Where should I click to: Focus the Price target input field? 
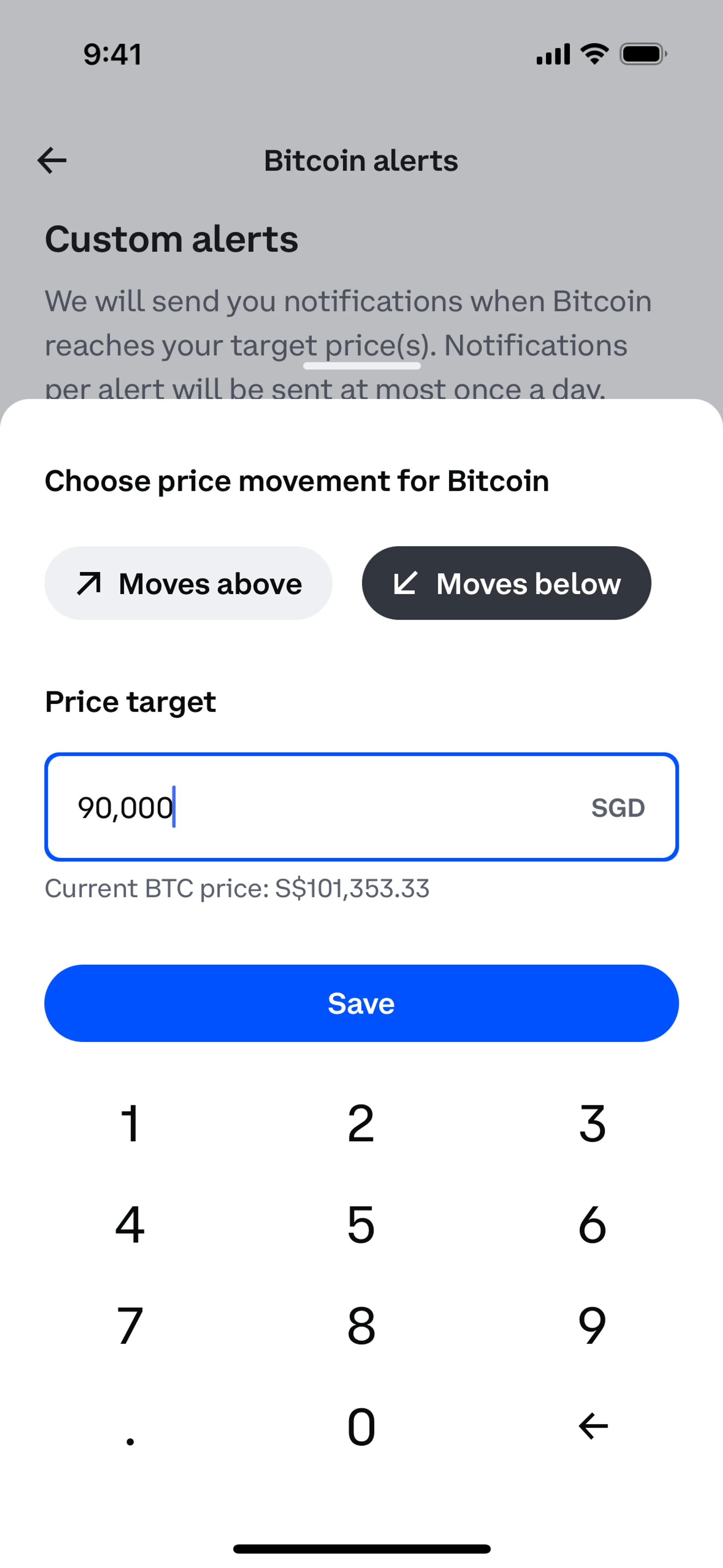point(361,807)
